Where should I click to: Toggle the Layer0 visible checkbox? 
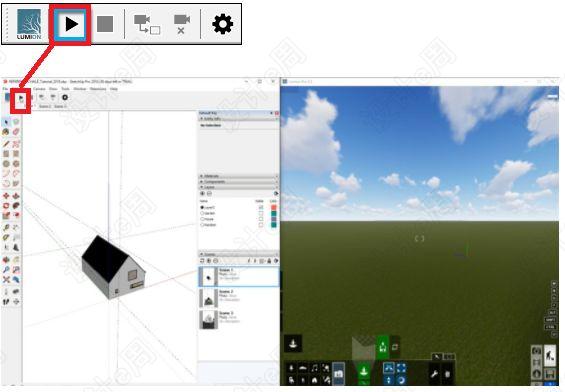pyautogui.click(x=261, y=208)
